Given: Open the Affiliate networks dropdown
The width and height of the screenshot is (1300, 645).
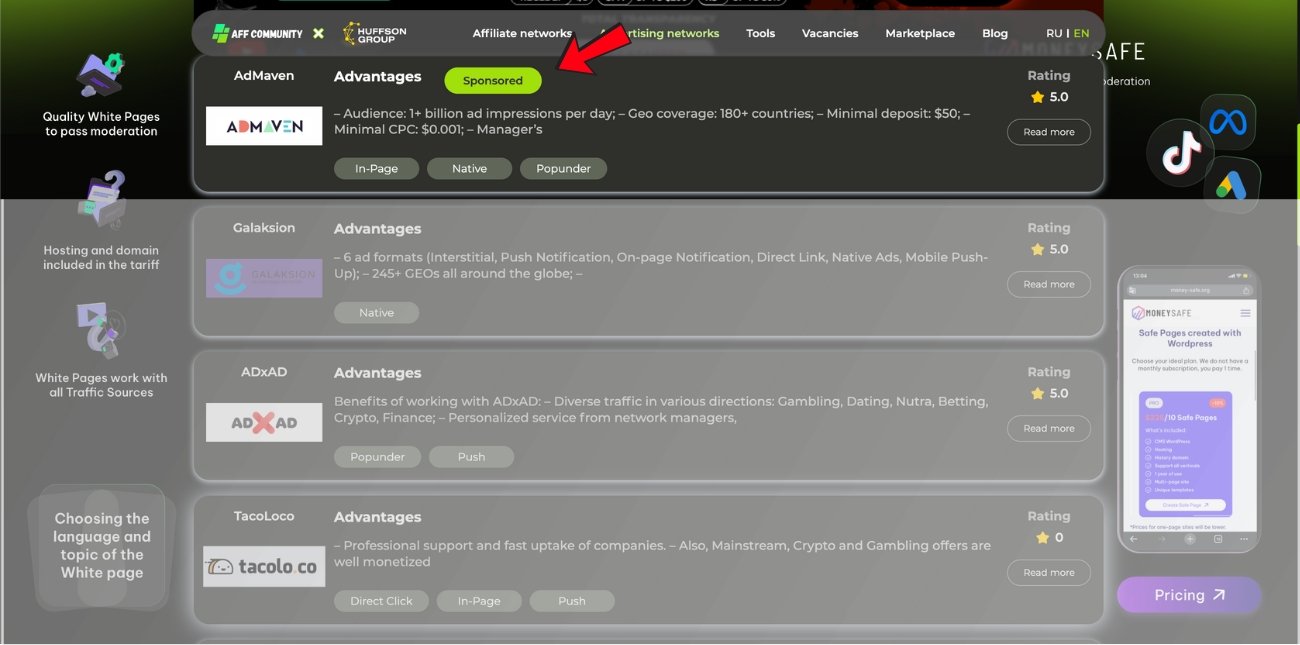Looking at the screenshot, I should [522, 32].
